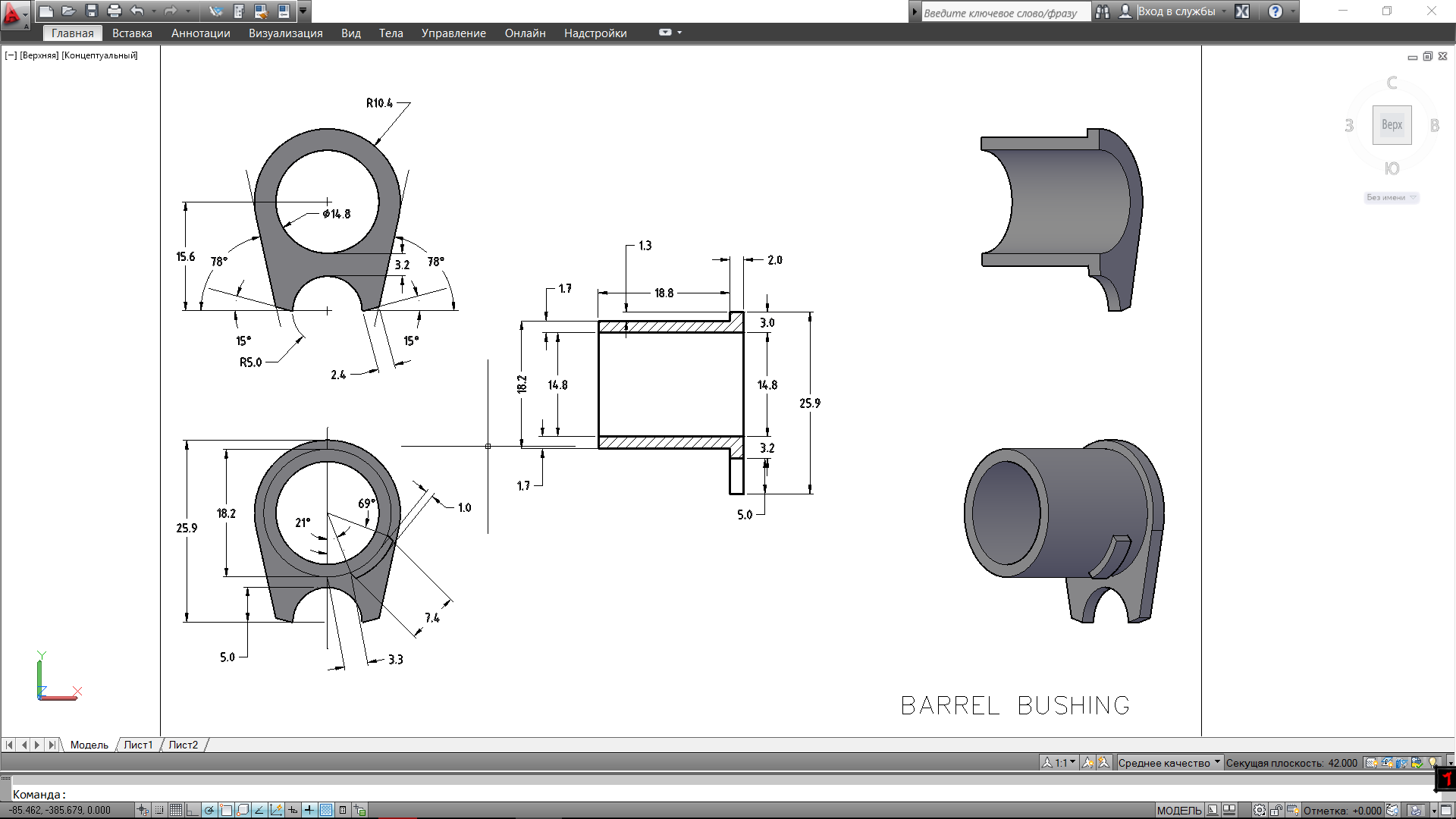Image resolution: width=1456 pixels, height=819 pixels.
Task: Click the МОДЕЛЬ button in status bar
Action: pos(1178,810)
